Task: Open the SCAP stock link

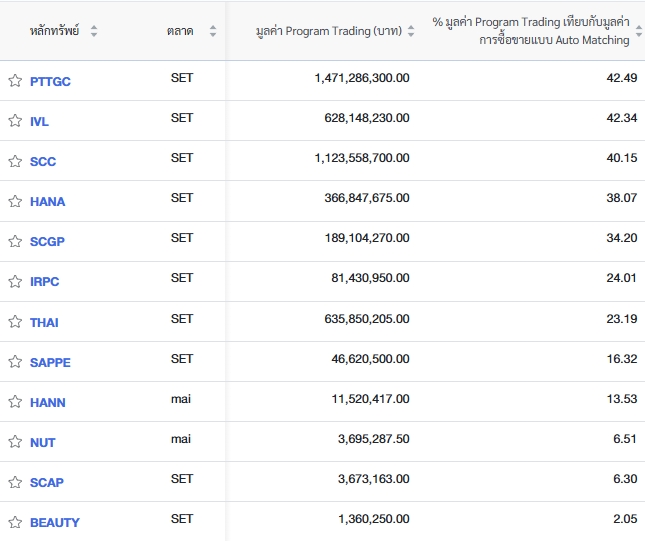Action: pos(47,482)
